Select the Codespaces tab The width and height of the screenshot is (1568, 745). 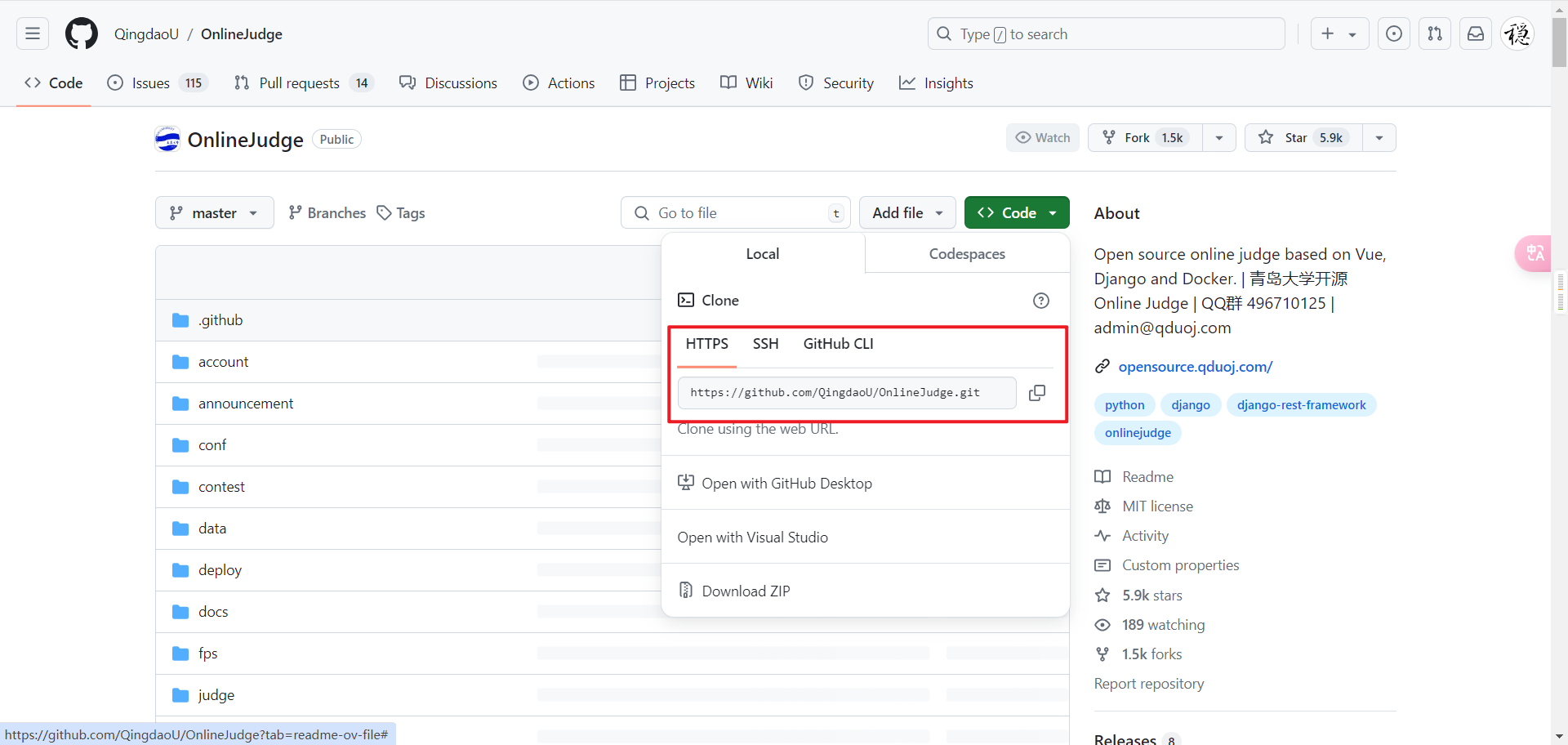(967, 253)
